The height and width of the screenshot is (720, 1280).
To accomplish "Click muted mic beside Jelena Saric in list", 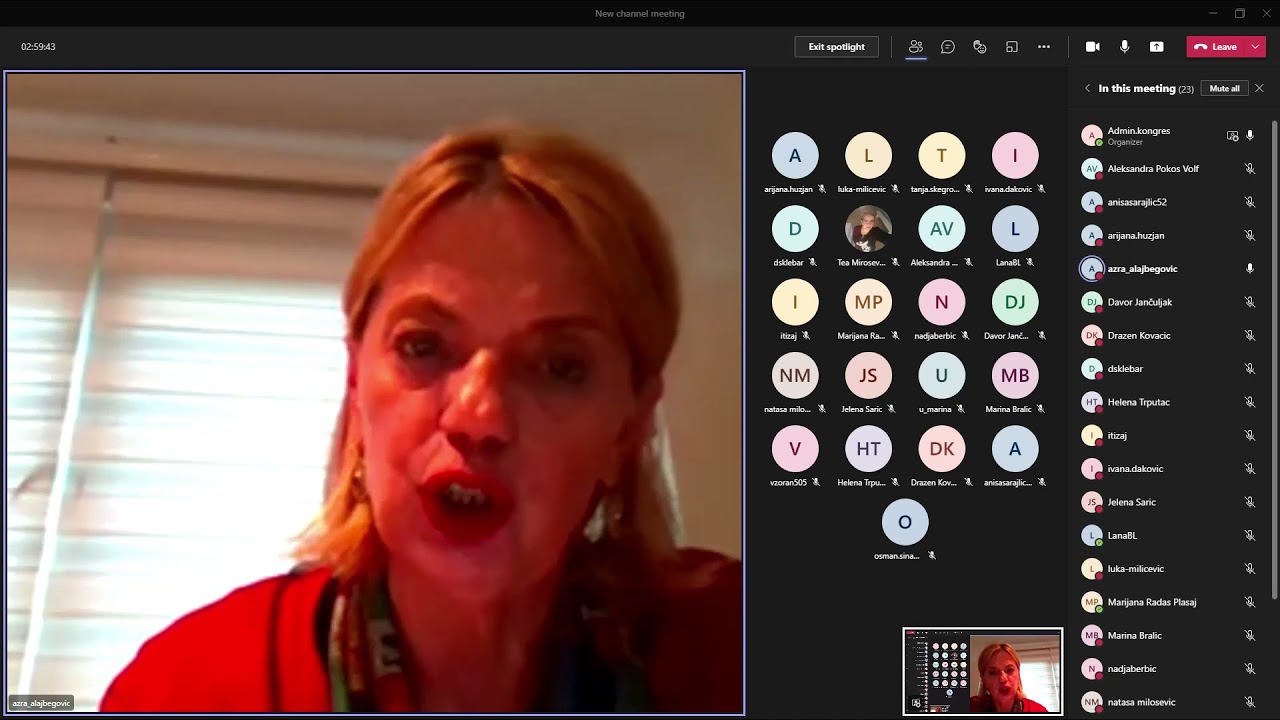I will click(1250, 502).
